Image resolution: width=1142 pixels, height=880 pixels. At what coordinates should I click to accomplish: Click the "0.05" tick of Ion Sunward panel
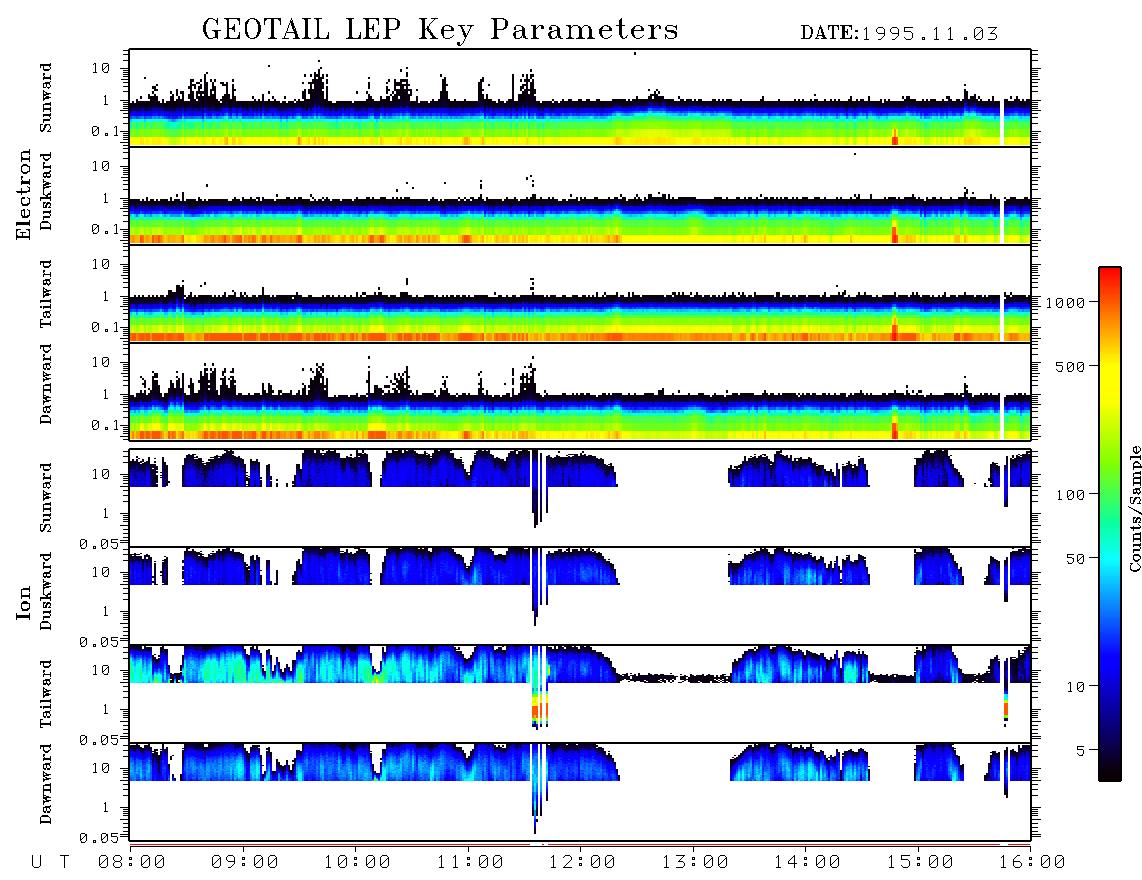pos(99,543)
